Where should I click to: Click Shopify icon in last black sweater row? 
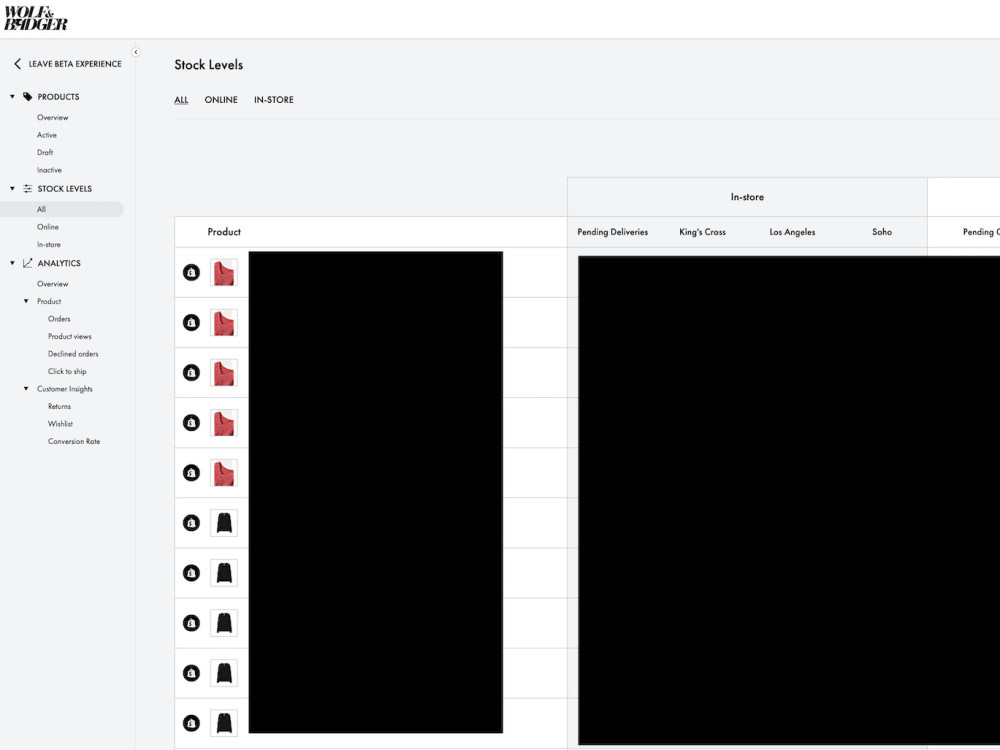coord(191,723)
